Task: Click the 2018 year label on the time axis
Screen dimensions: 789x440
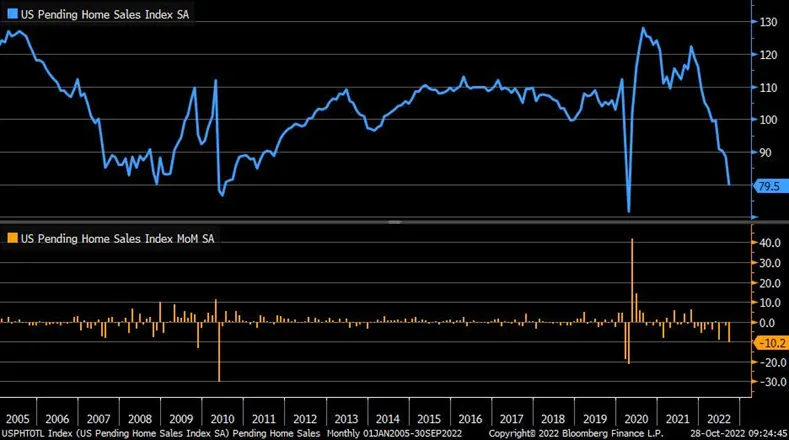Action: pos(553,419)
